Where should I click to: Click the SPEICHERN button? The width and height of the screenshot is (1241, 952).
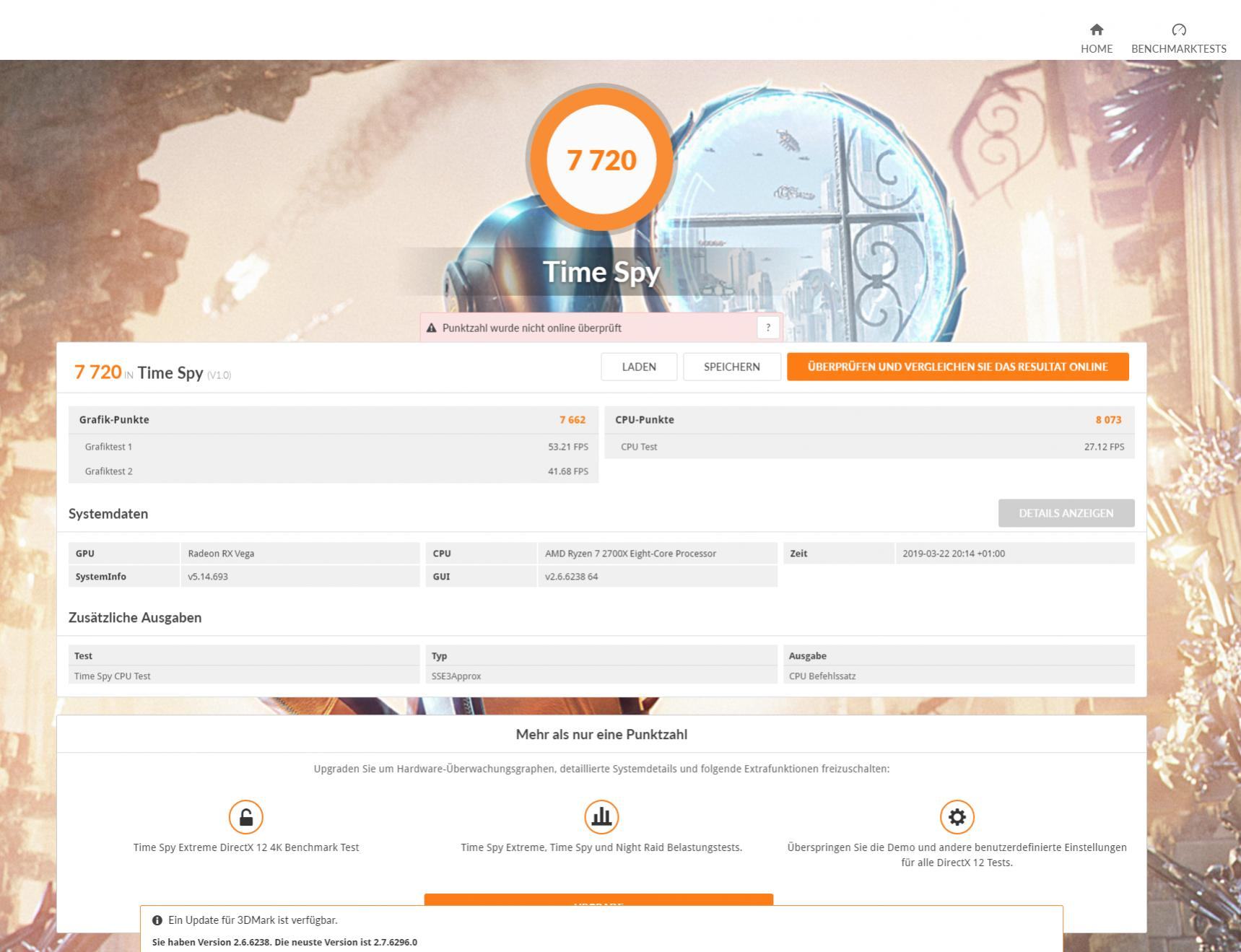coord(731,367)
